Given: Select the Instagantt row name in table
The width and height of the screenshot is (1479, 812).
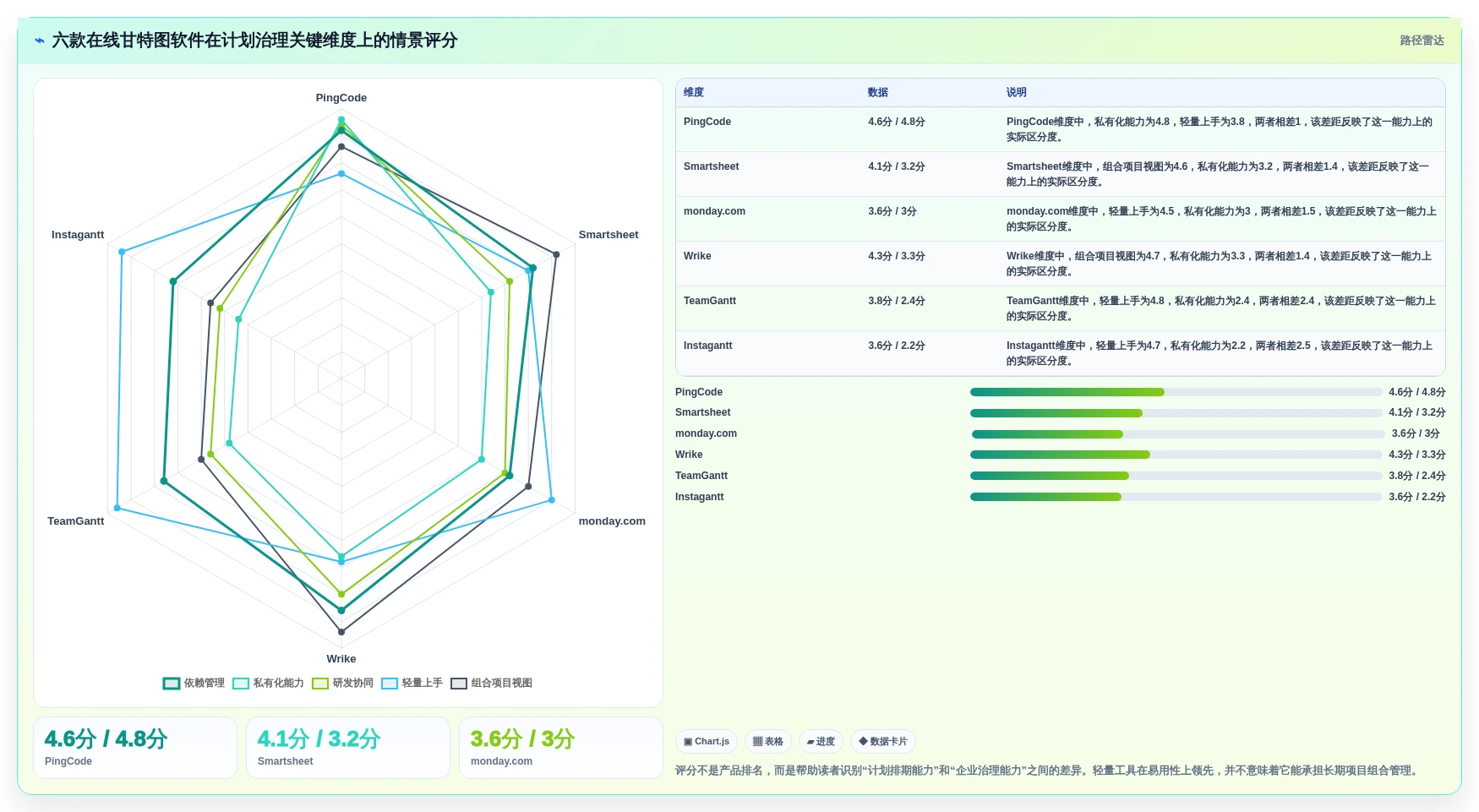Looking at the screenshot, I should coord(708,346).
